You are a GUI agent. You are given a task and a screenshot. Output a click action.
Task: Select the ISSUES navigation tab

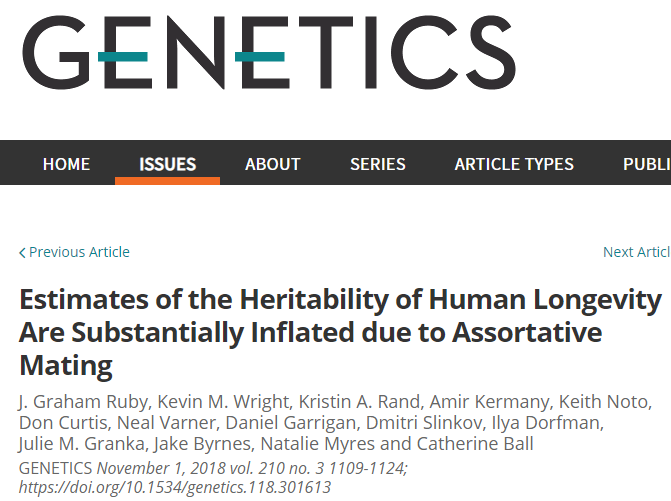click(x=167, y=164)
